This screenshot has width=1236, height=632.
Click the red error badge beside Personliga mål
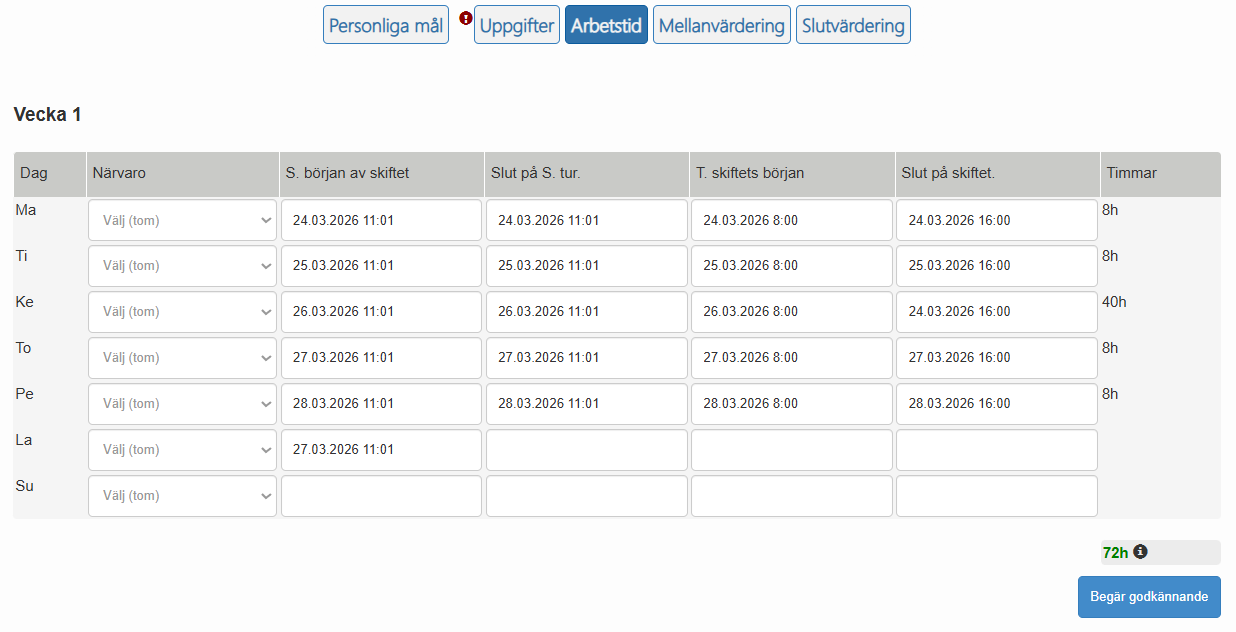point(466,17)
